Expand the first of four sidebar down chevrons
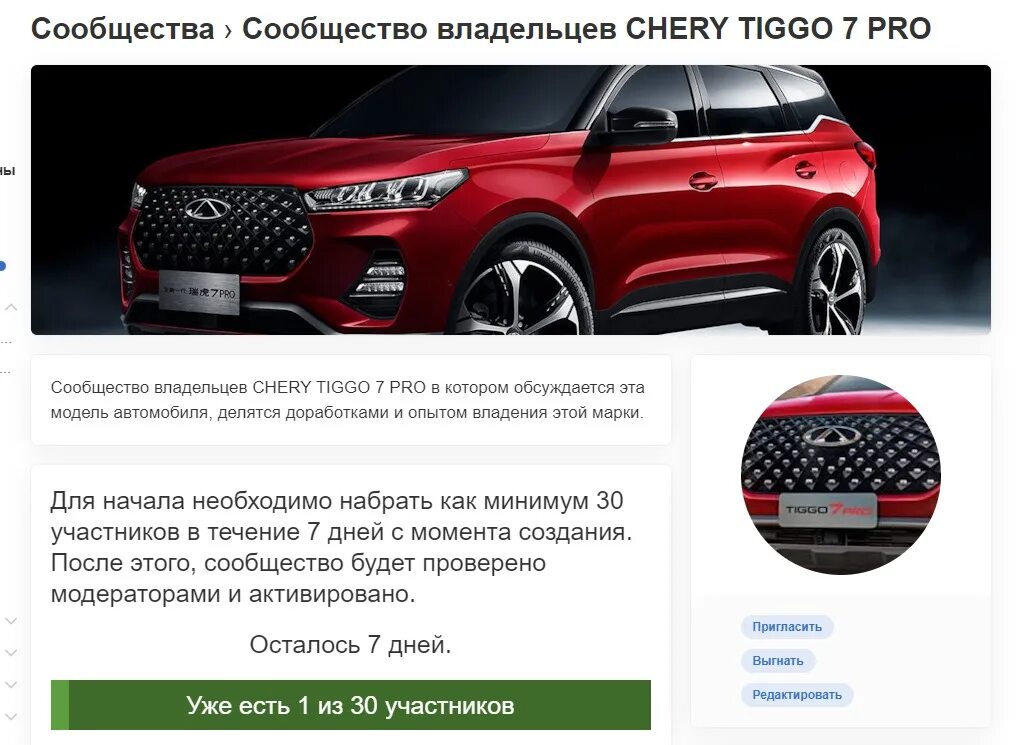 (x=11, y=621)
